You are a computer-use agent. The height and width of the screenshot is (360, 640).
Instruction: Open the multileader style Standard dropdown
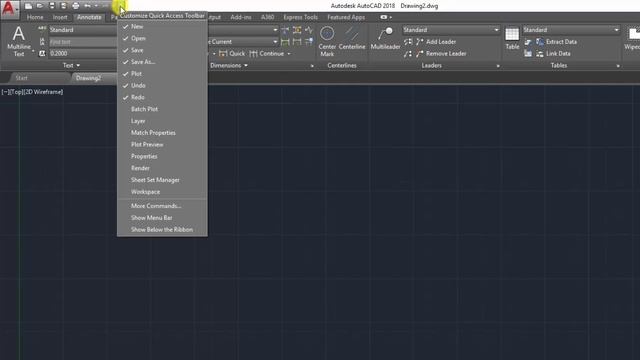(451, 30)
